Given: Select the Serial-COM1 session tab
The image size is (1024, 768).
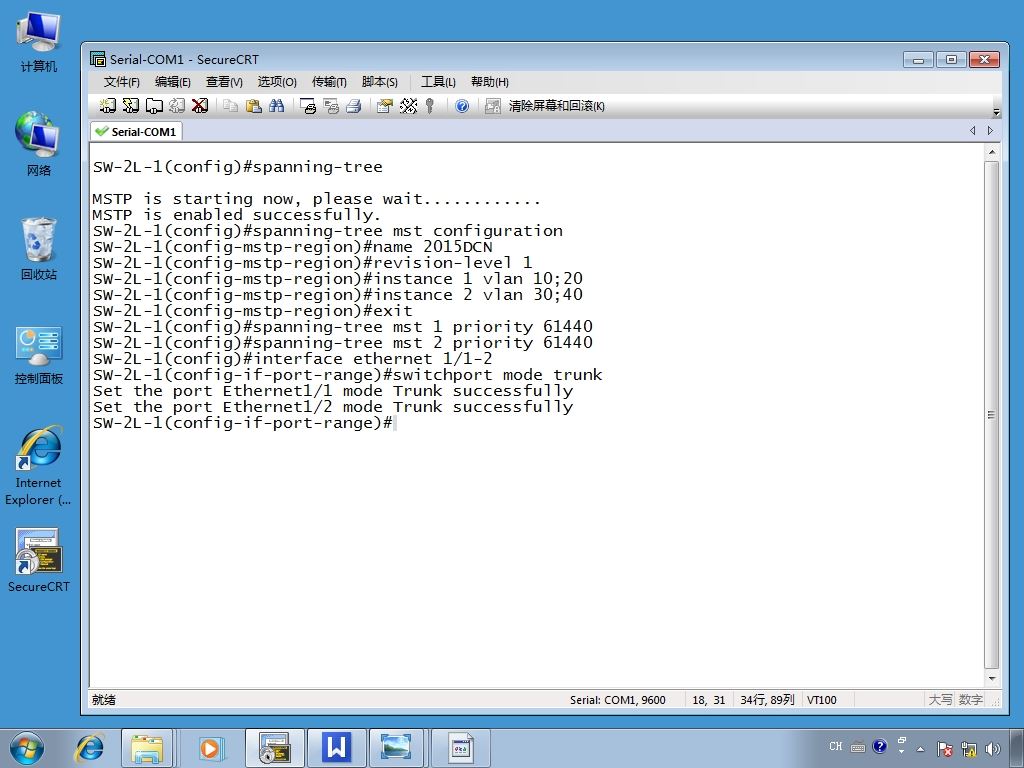Looking at the screenshot, I should click(x=136, y=131).
